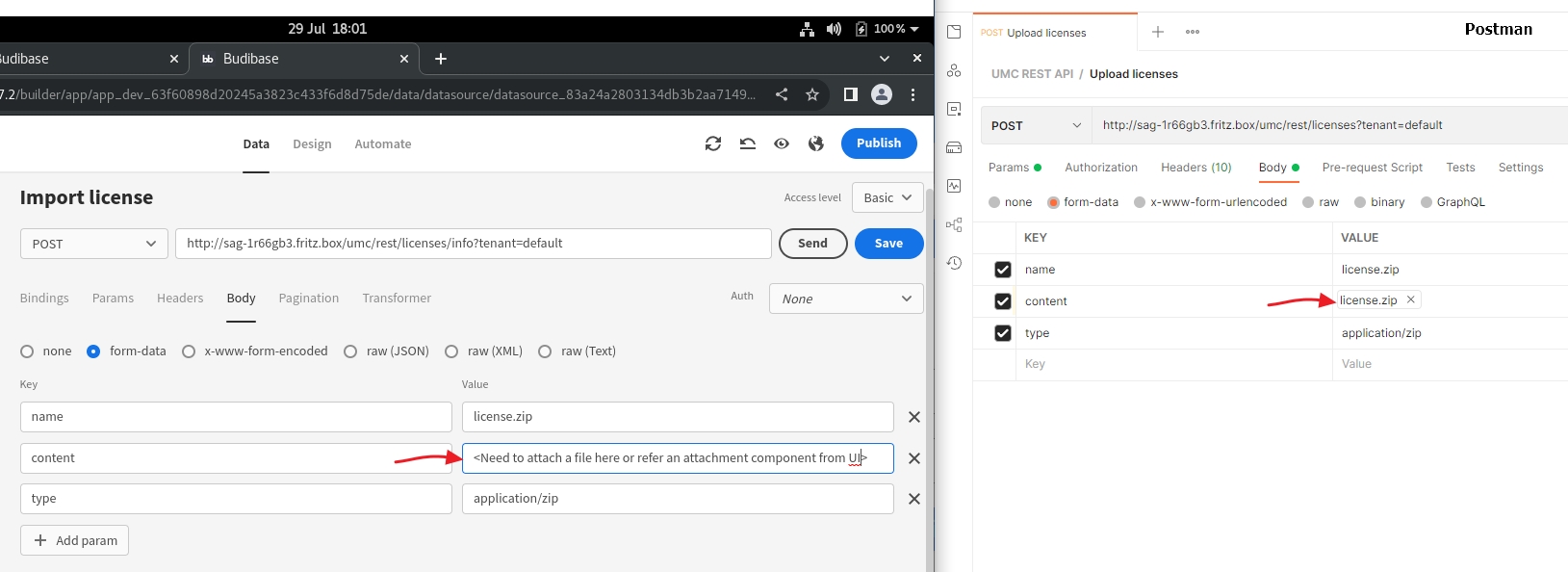The width and height of the screenshot is (1568, 572).
Task: Click the Postman request URL field
Action: click(1328, 125)
